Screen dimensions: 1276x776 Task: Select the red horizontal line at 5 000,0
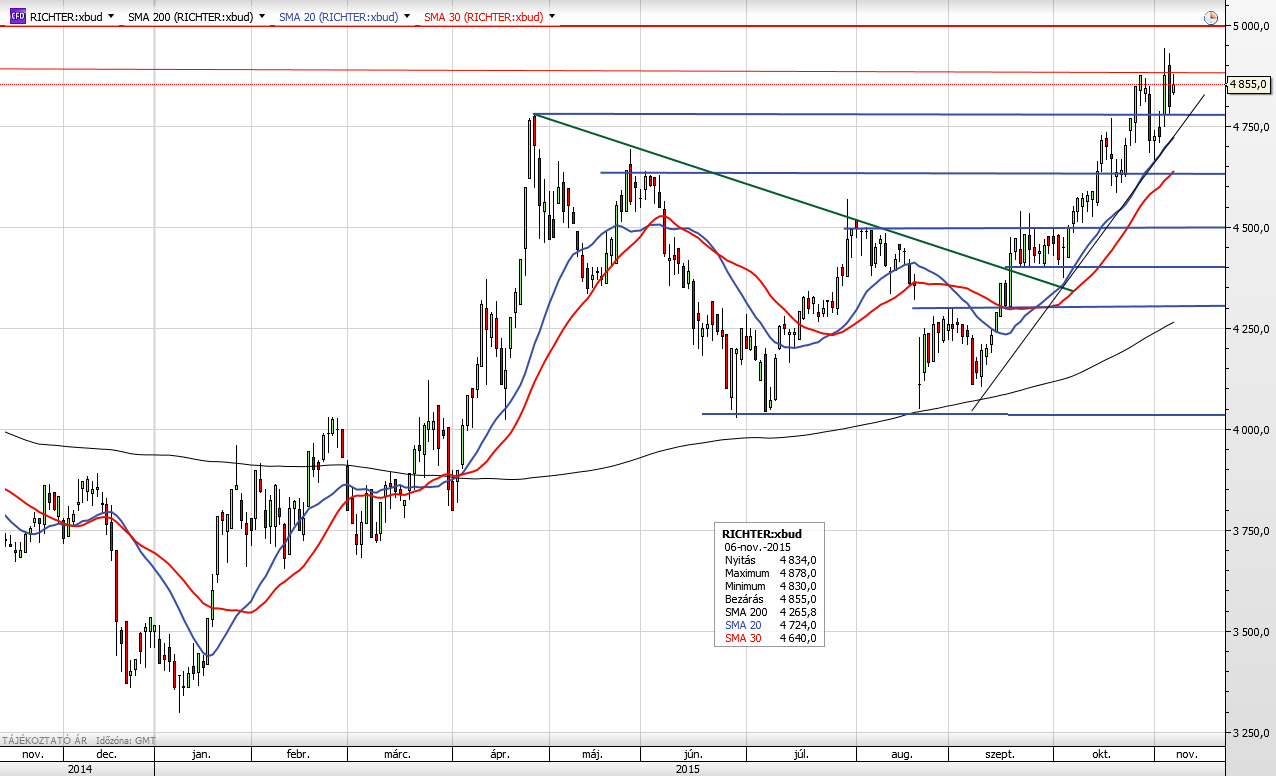coord(610,26)
